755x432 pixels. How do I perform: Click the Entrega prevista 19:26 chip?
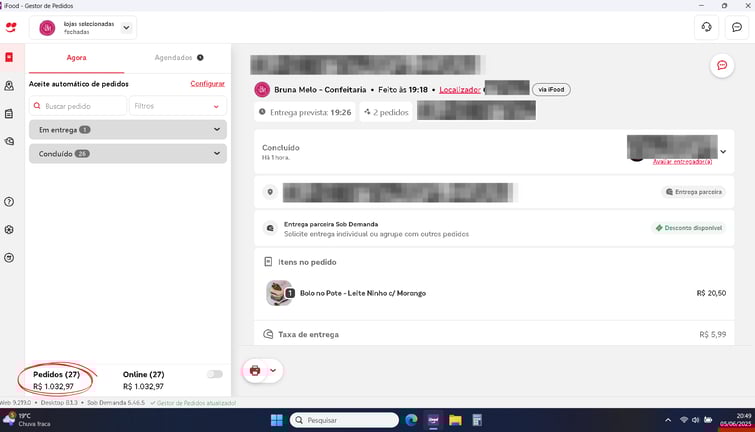(x=305, y=112)
